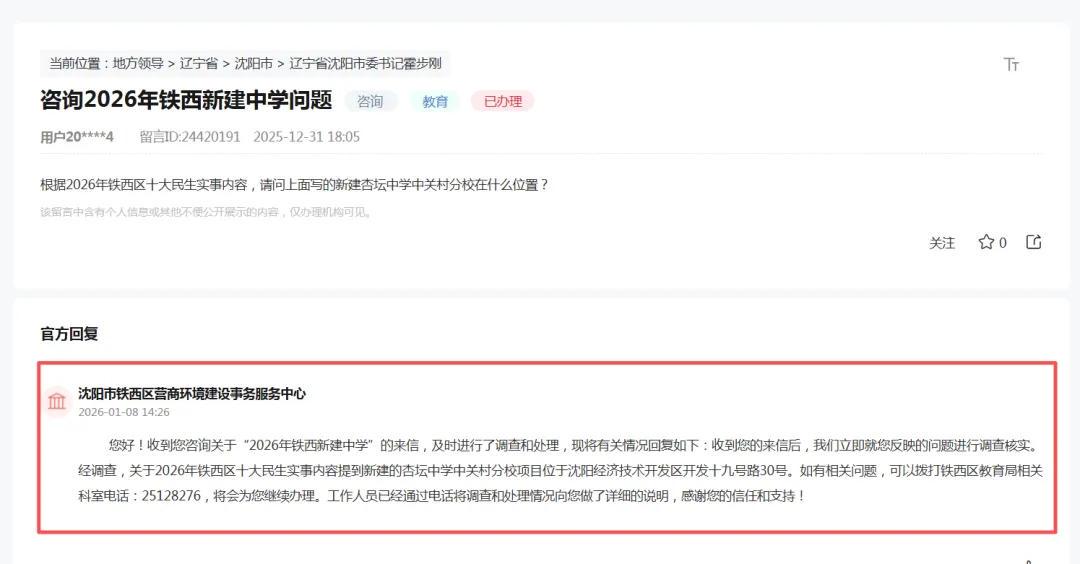Viewport: 1080px width, 564px height.
Task: Open 沈阳市铁西区营商环境建设事务服务中心 department name
Action: pyautogui.click(x=192, y=394)
